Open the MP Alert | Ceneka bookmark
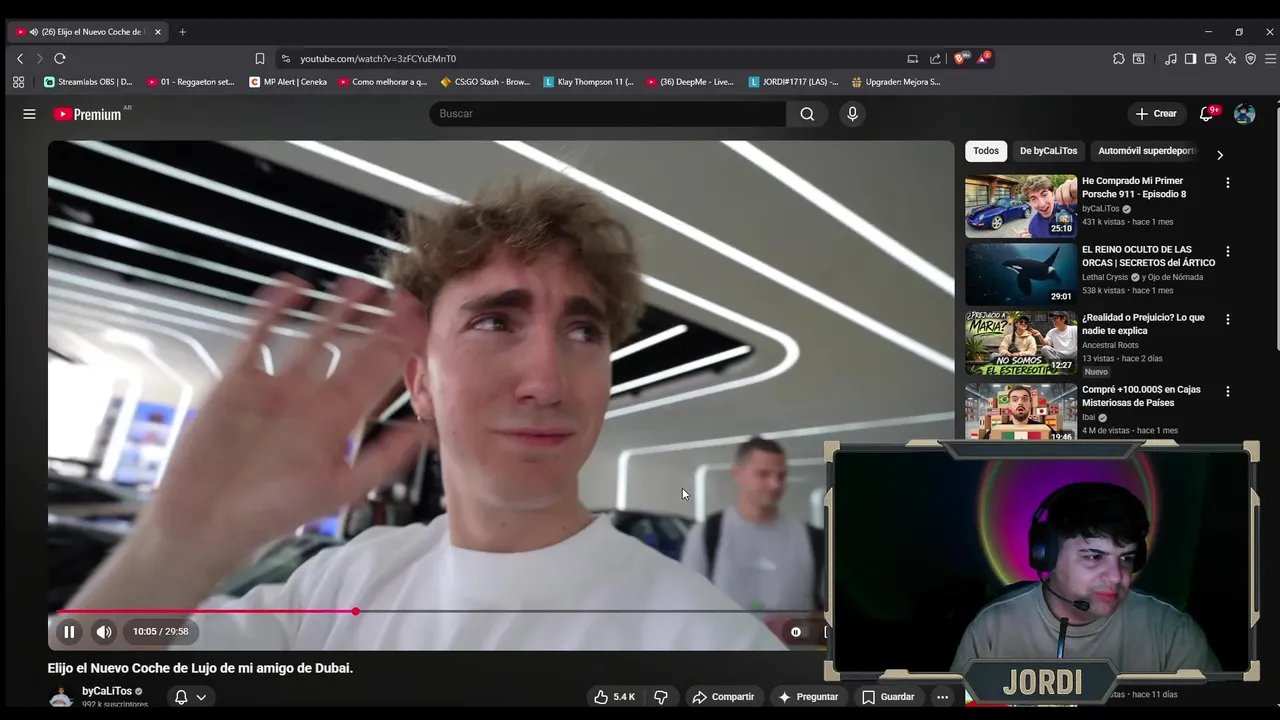Image resolution: width=1280 pixels, height=720 pixels. (288, 82)
